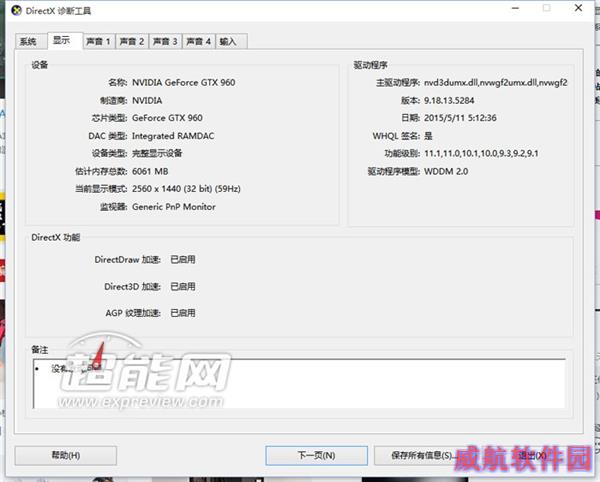Click driver model WDDM 2.0
This screenshot has width=600, height=482.
[446, 171]
